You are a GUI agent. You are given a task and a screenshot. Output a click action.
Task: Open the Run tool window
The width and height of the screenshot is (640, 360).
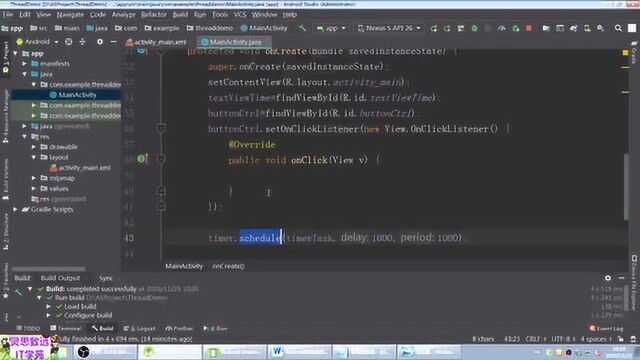215,328
